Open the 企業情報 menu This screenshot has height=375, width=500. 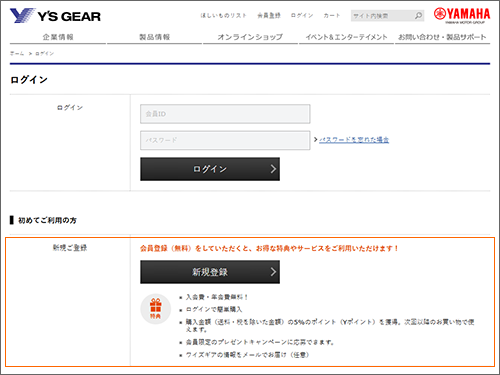point(58,37)
